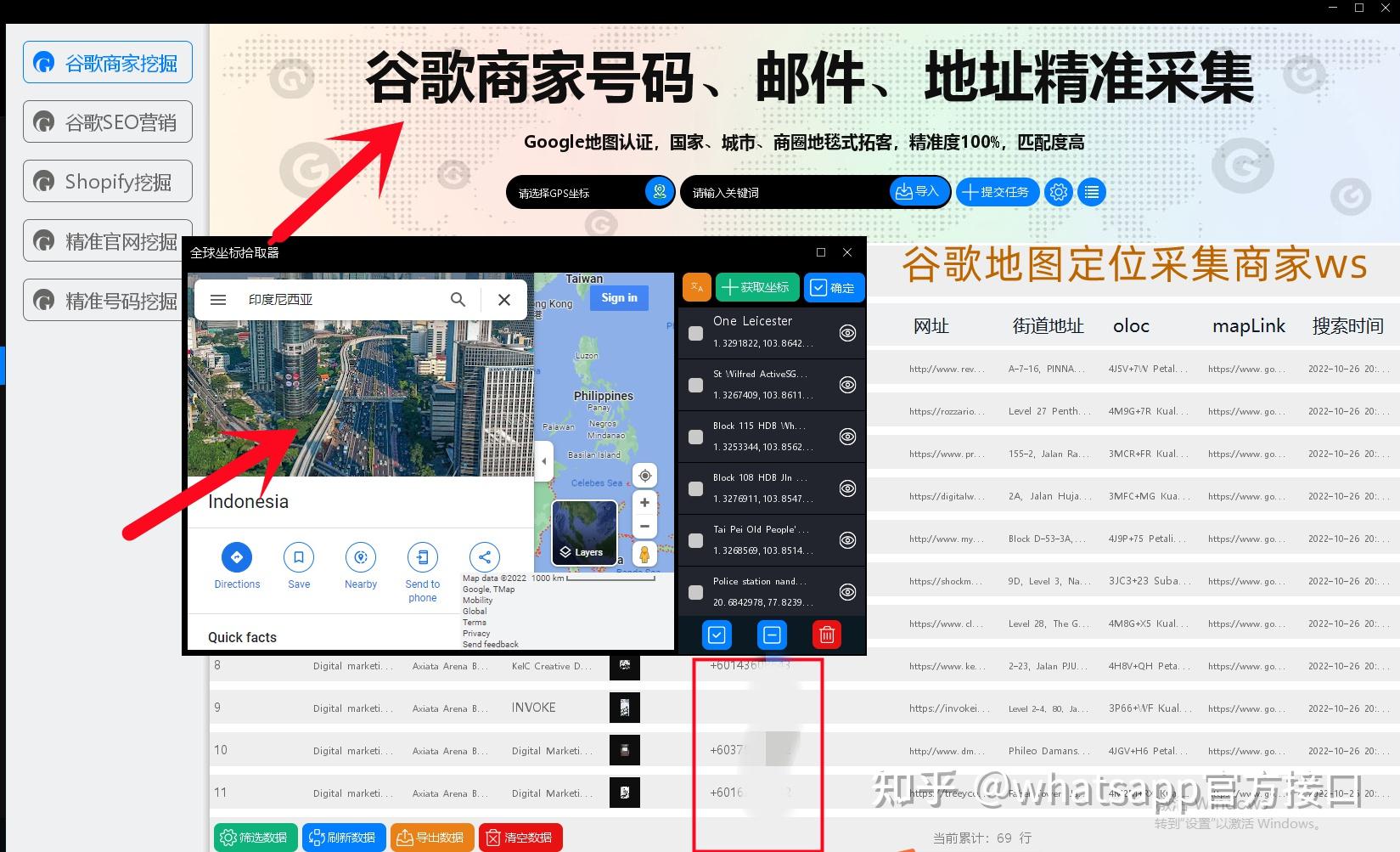
Task: Zoom in with the map plus icon
Action: click(644, 503)
